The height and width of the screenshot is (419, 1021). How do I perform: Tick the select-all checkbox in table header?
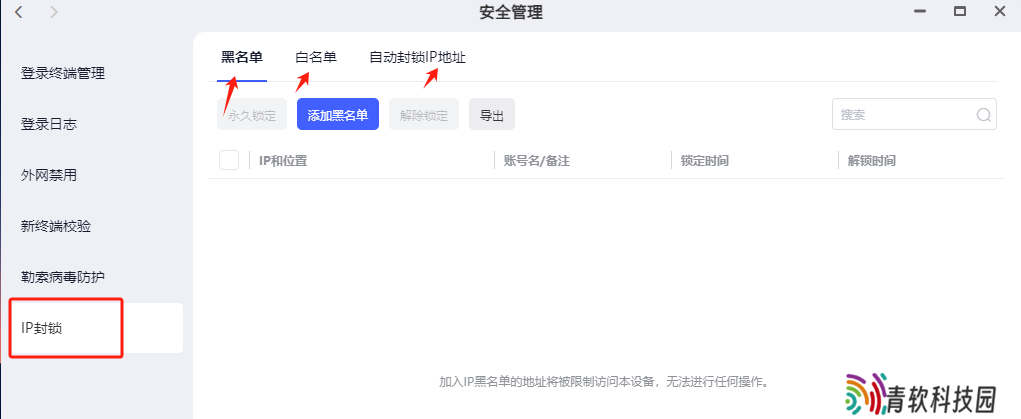click(x=229, y=160)
